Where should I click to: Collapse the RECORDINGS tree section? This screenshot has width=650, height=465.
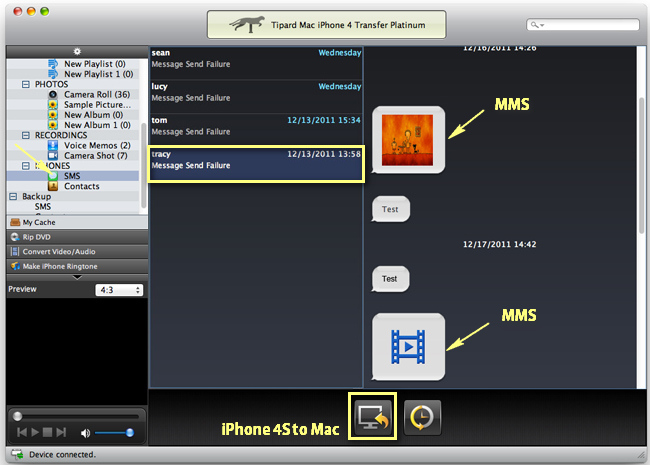click(26, 135)
